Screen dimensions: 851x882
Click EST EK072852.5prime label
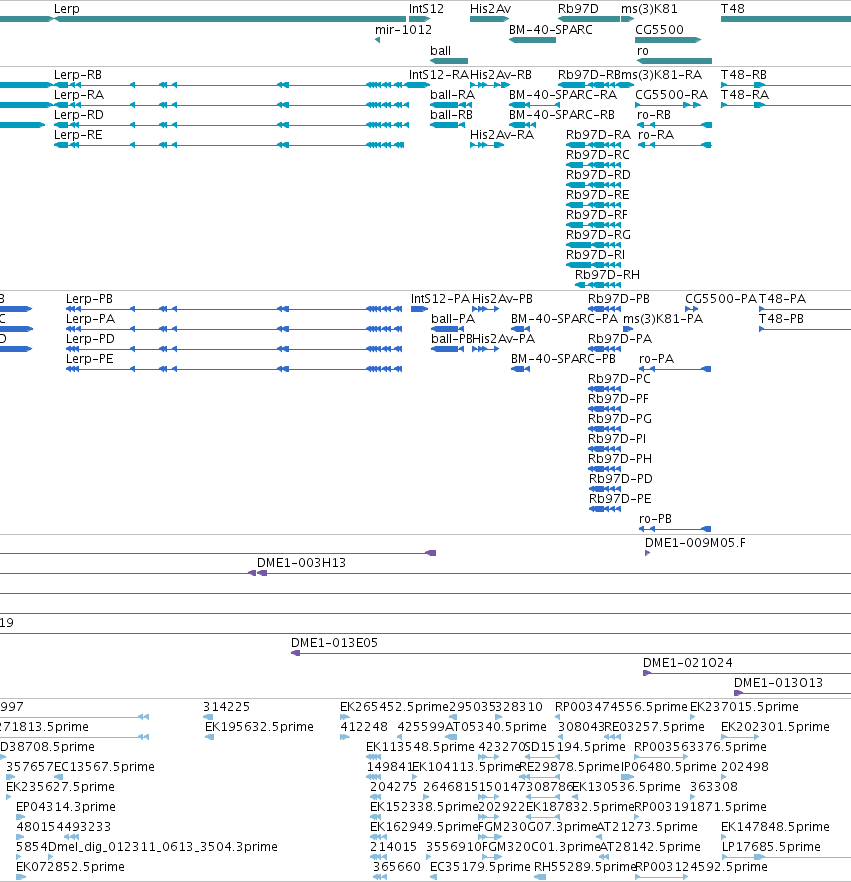70,866
